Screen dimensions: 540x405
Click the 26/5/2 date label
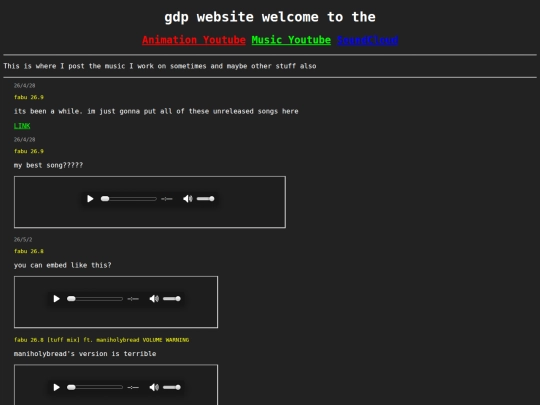point(23,239)
